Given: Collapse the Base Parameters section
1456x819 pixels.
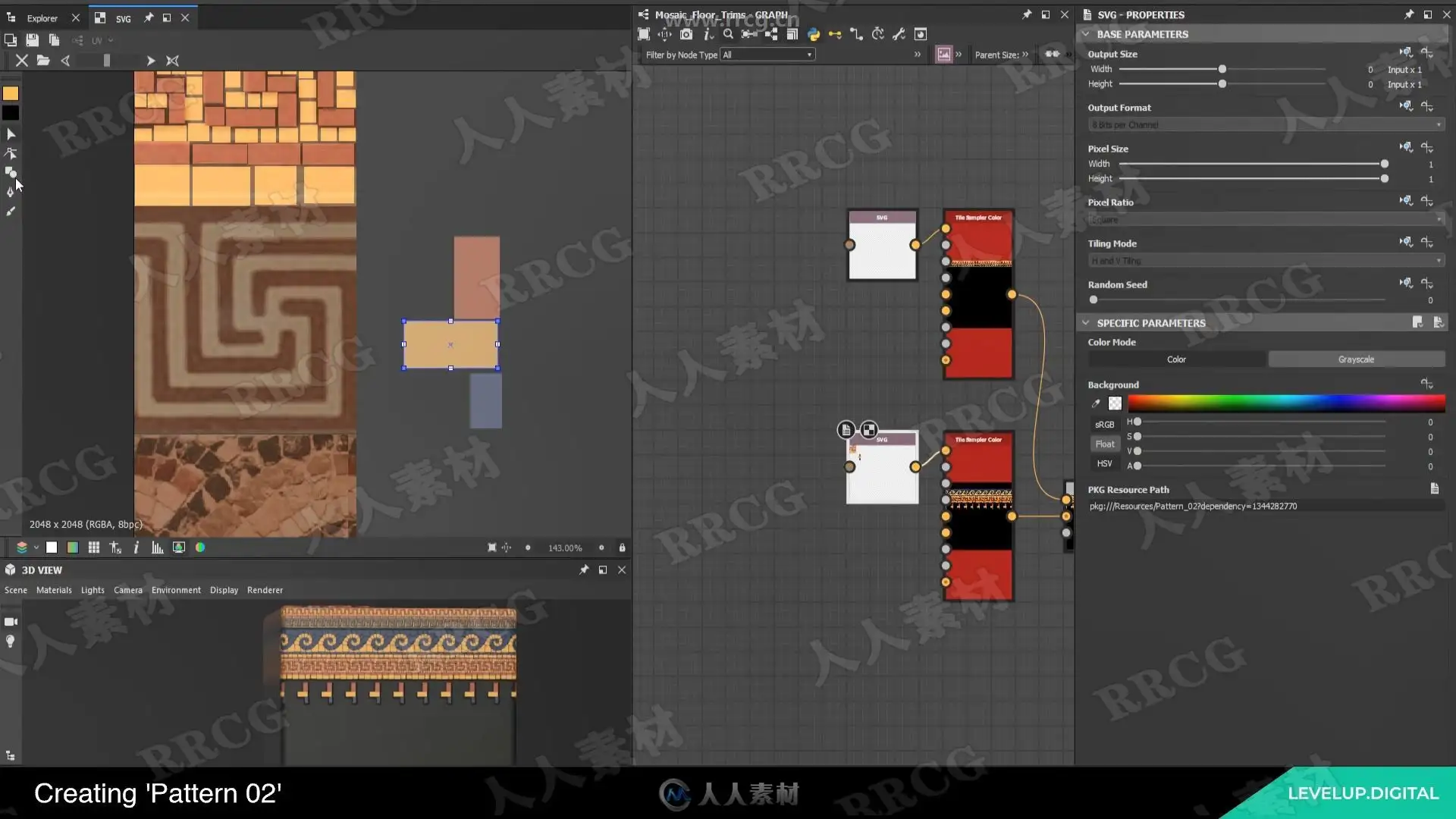Looking at the screenshot, I should click(1086, 34).
